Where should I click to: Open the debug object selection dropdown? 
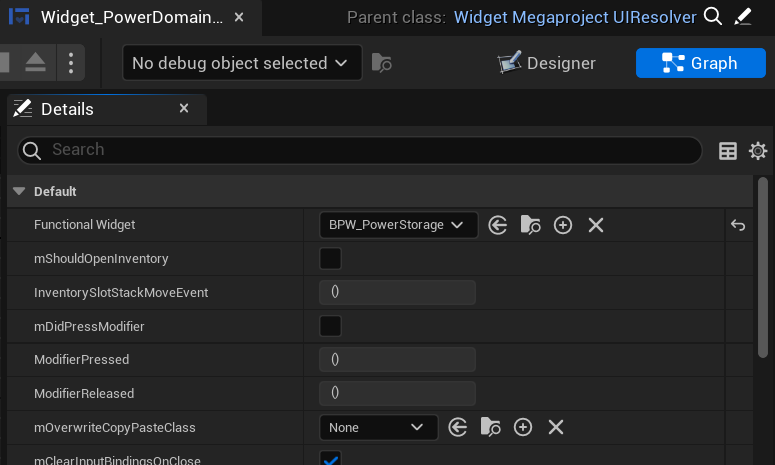pos(242,63)
